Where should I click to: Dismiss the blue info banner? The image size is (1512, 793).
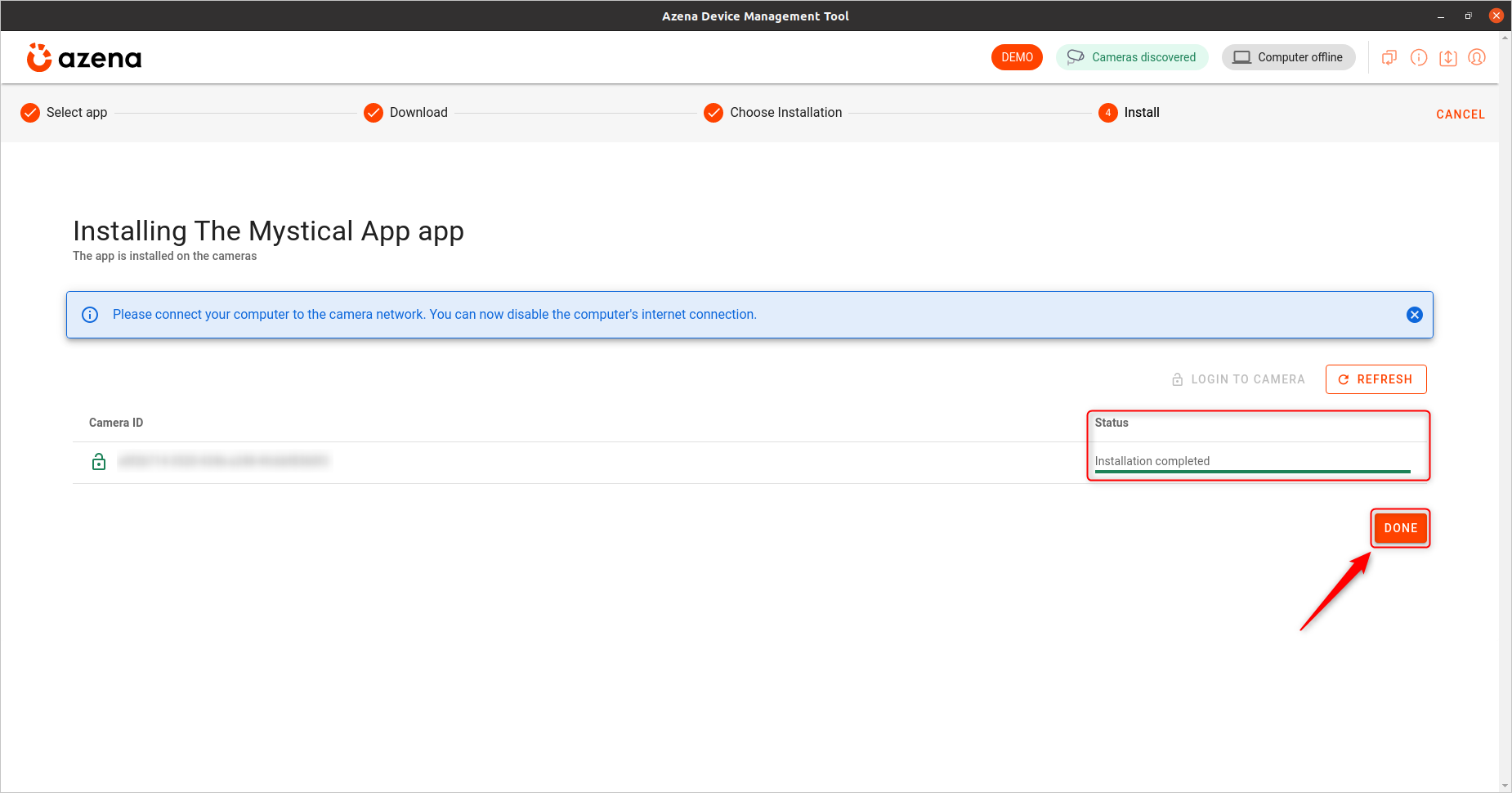click(1415, 315)
